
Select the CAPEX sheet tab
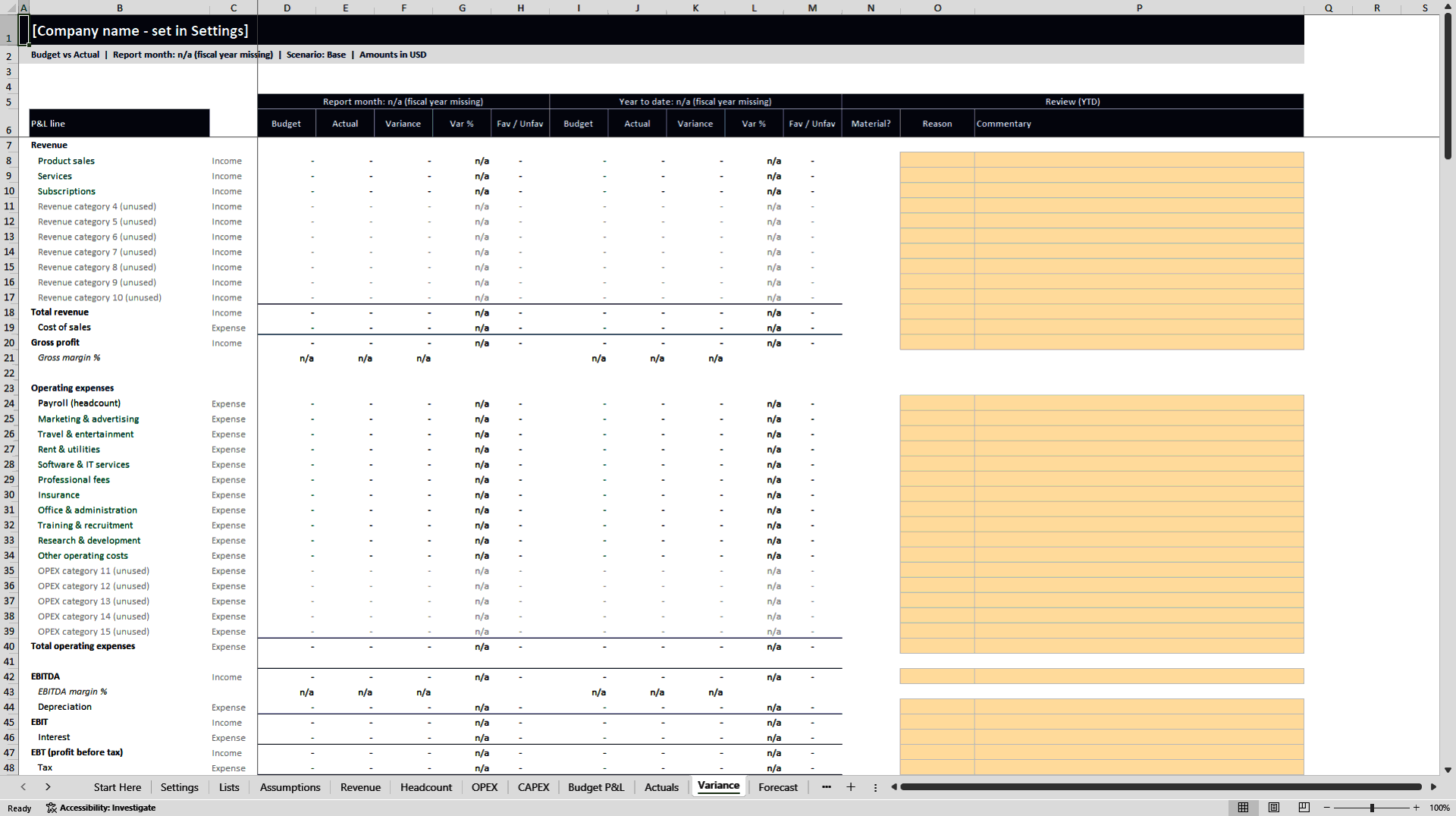click(534, 787)
